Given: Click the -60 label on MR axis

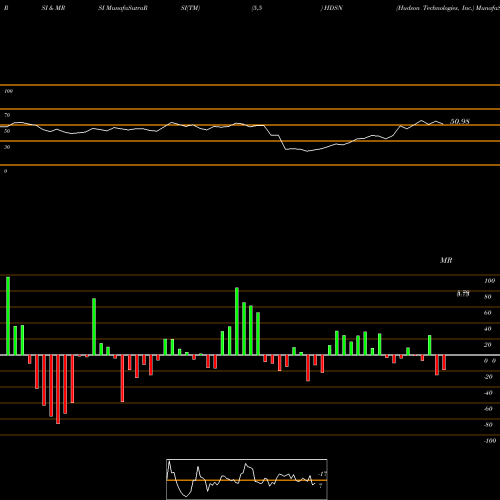Looking at the screenshot, I should click(x=488, y=409).
